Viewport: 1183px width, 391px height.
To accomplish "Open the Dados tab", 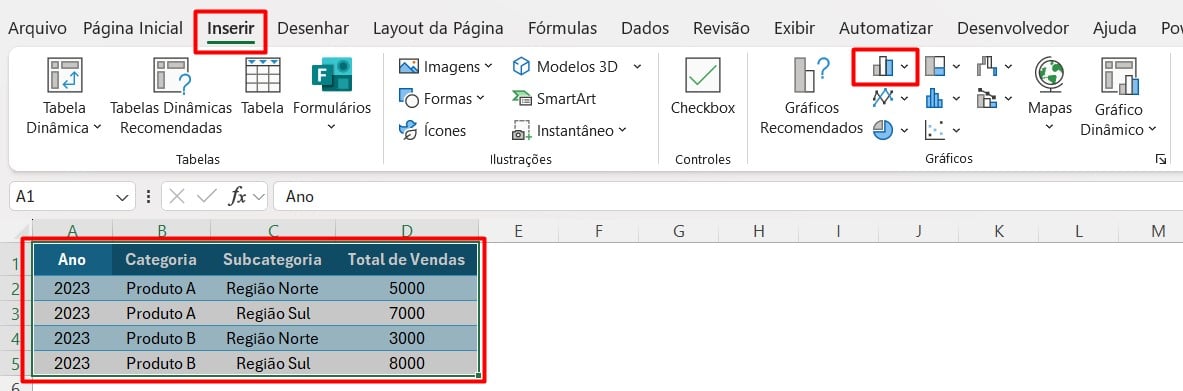I will point(645,29).
